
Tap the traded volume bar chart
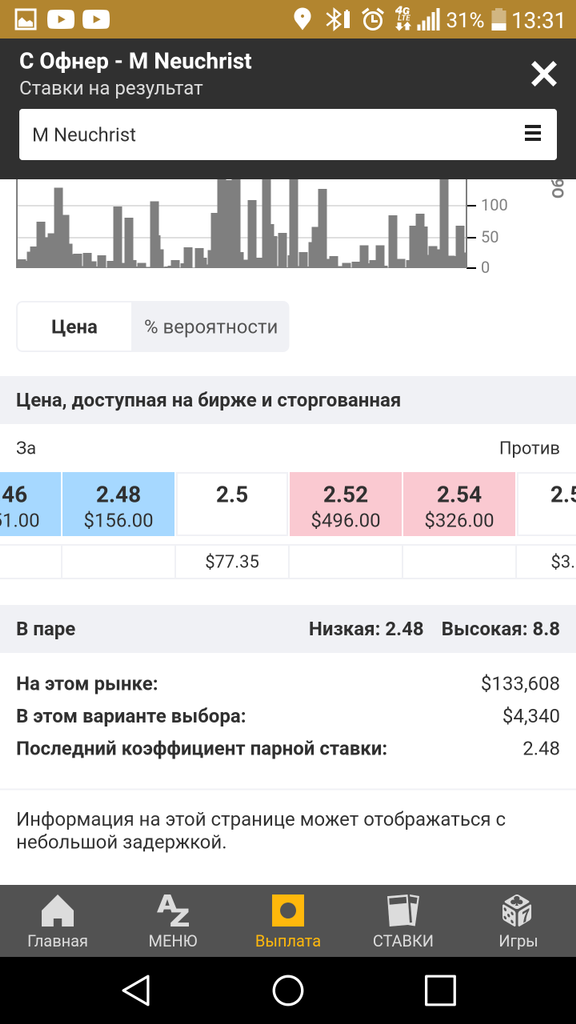point(242,223)
